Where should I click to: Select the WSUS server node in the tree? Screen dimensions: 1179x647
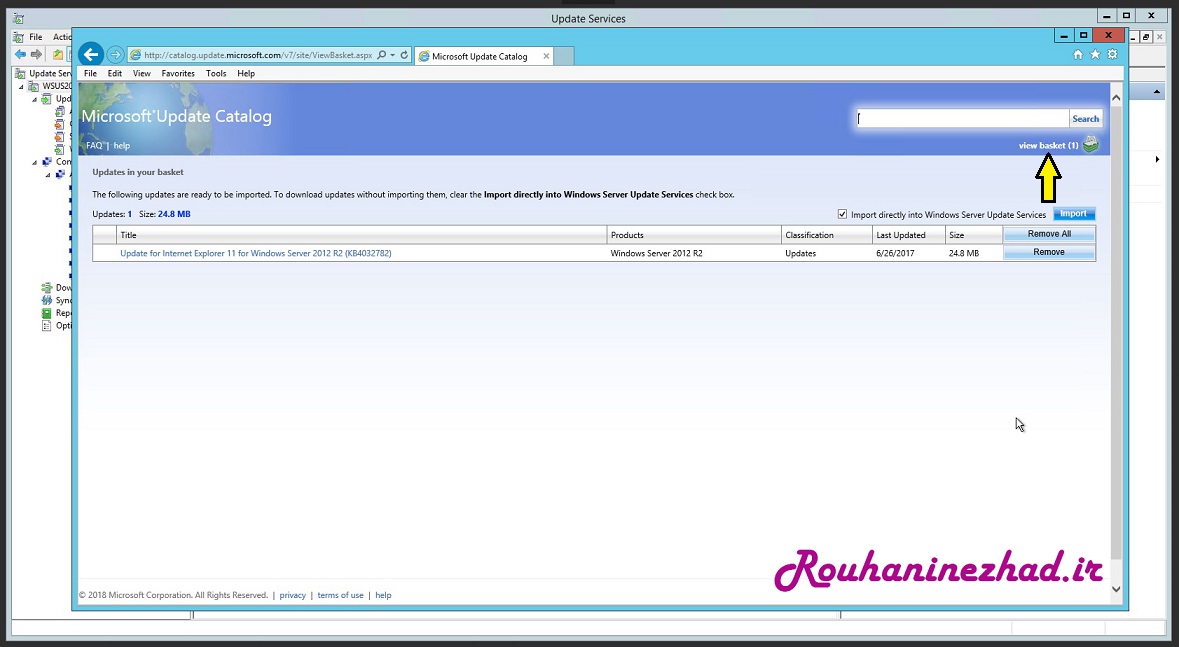50,86
